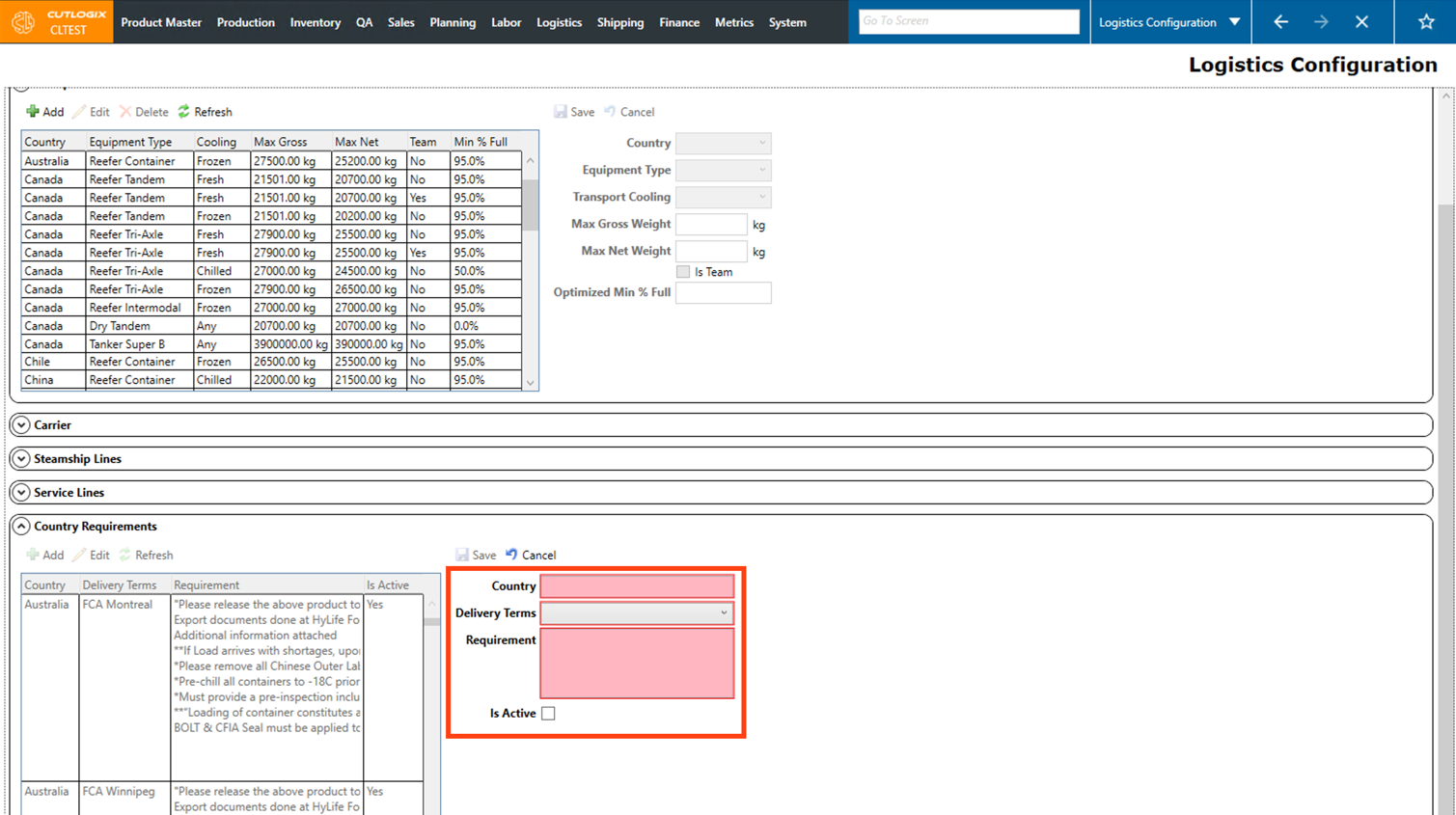Expand the Steamship Lines section
The width and height of the screenshot is (1456, 815).
[x=21, y=459]
